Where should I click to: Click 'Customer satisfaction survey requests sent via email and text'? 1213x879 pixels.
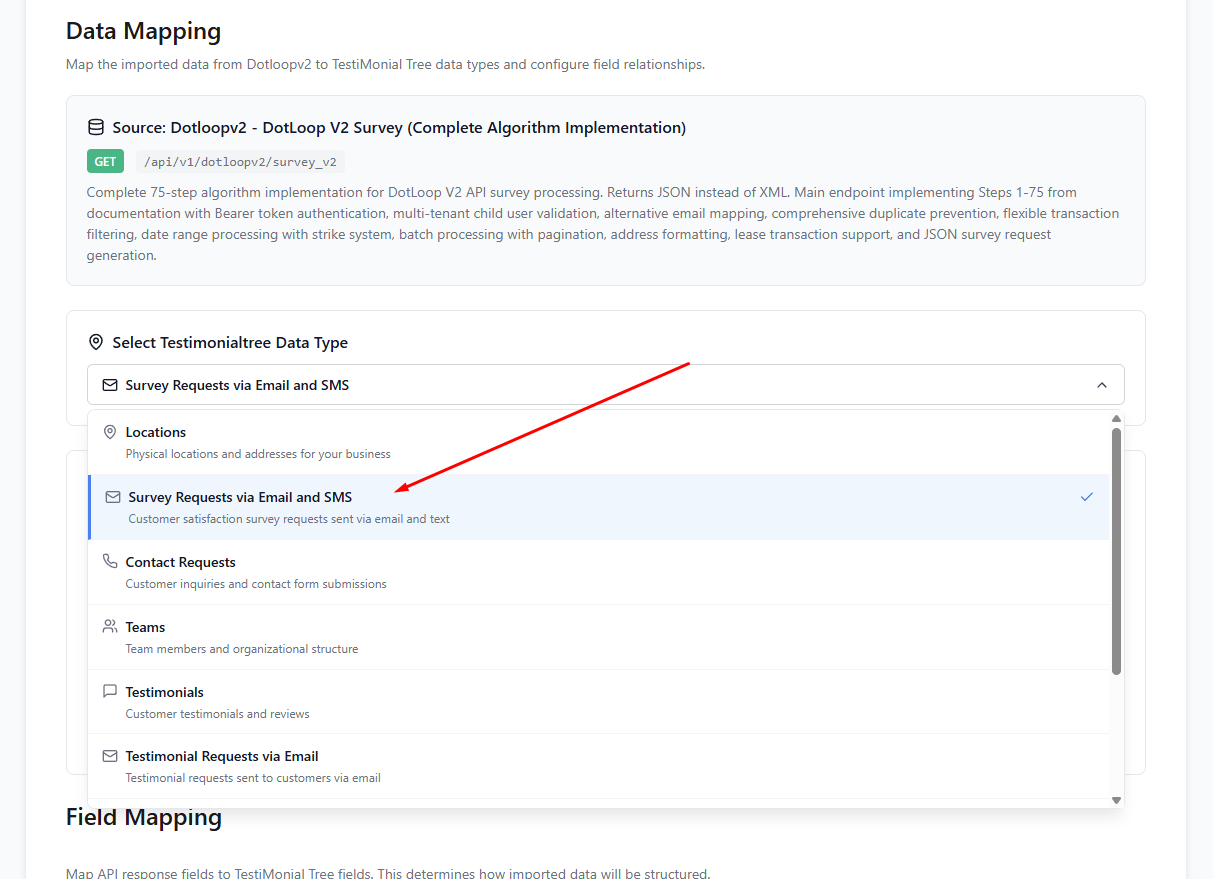point(289,519)
